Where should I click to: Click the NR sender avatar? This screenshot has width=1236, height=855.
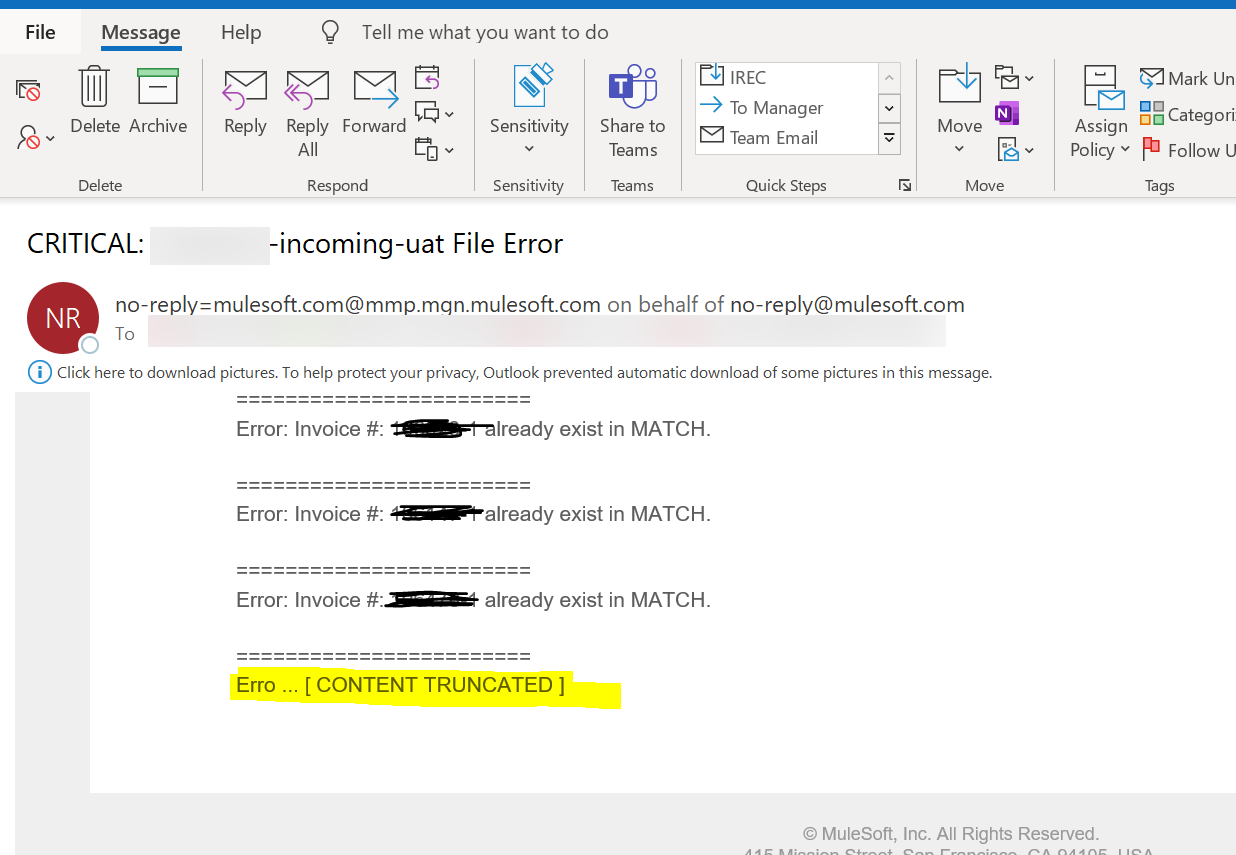coord(63,318)
